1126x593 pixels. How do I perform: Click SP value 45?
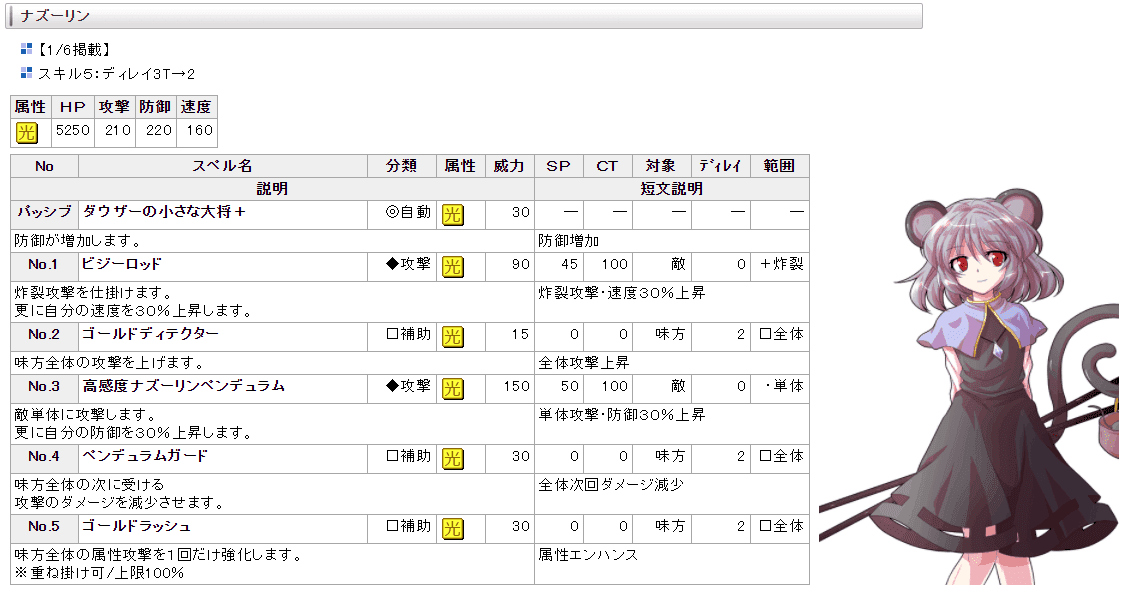tap(569, 264)
